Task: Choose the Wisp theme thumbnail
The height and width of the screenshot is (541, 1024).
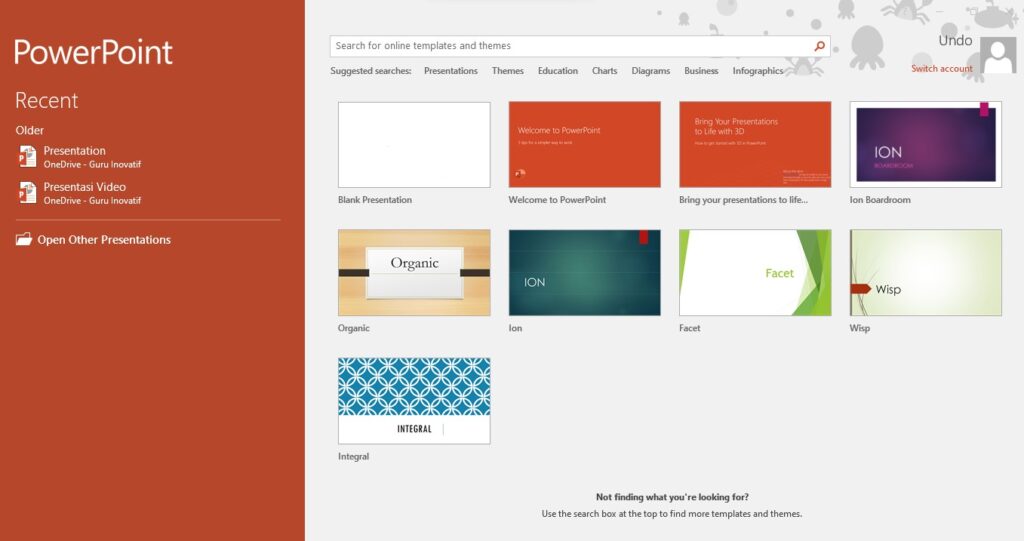Action: [925, 272]
